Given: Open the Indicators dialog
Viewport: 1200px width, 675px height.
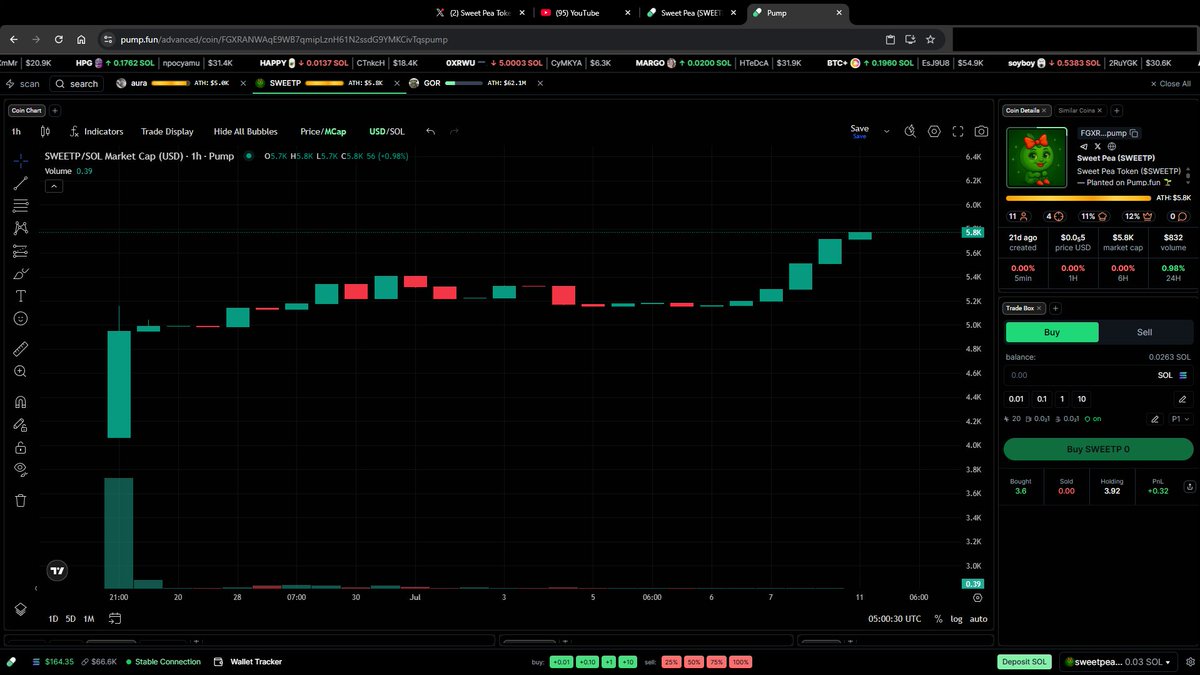Looking at the screenshot, I should (x=96, y=131).
